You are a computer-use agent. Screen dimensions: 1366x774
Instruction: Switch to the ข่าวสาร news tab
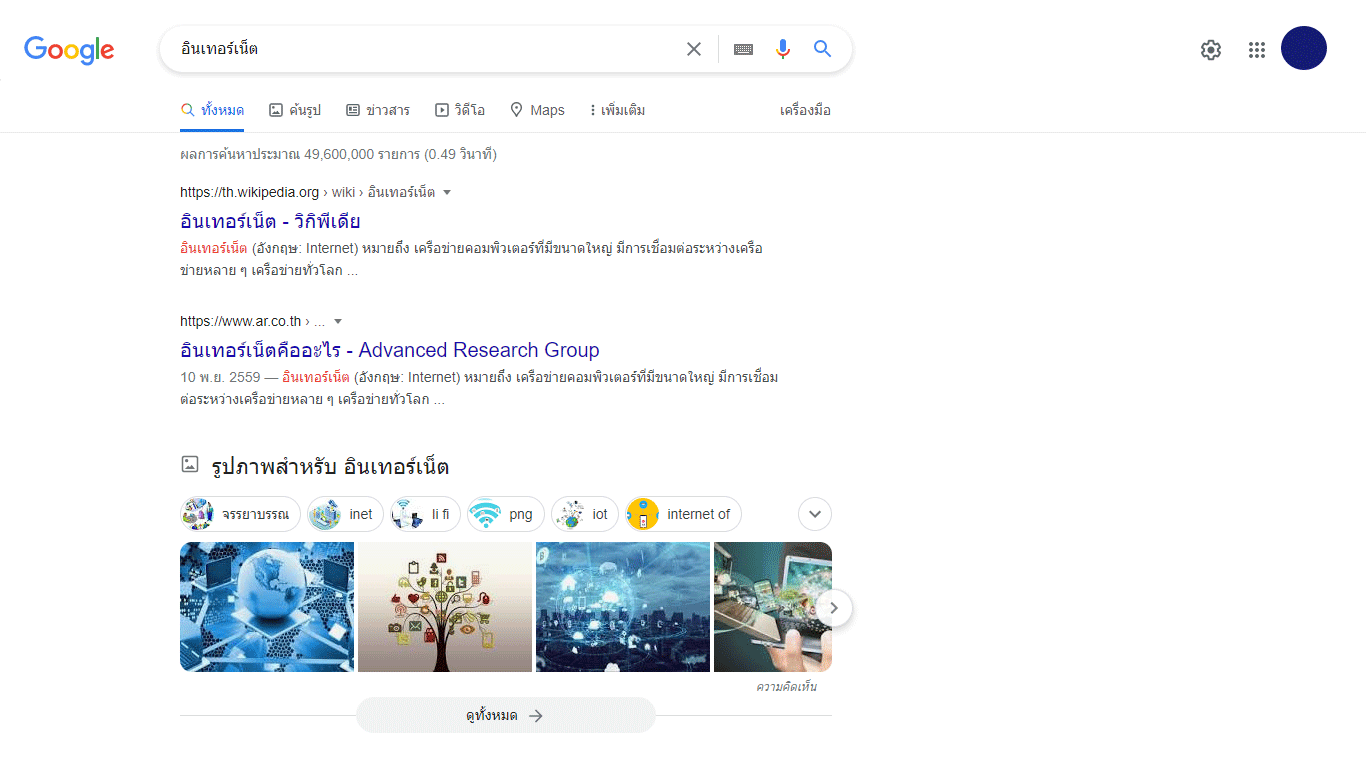(x=378, y=110)
